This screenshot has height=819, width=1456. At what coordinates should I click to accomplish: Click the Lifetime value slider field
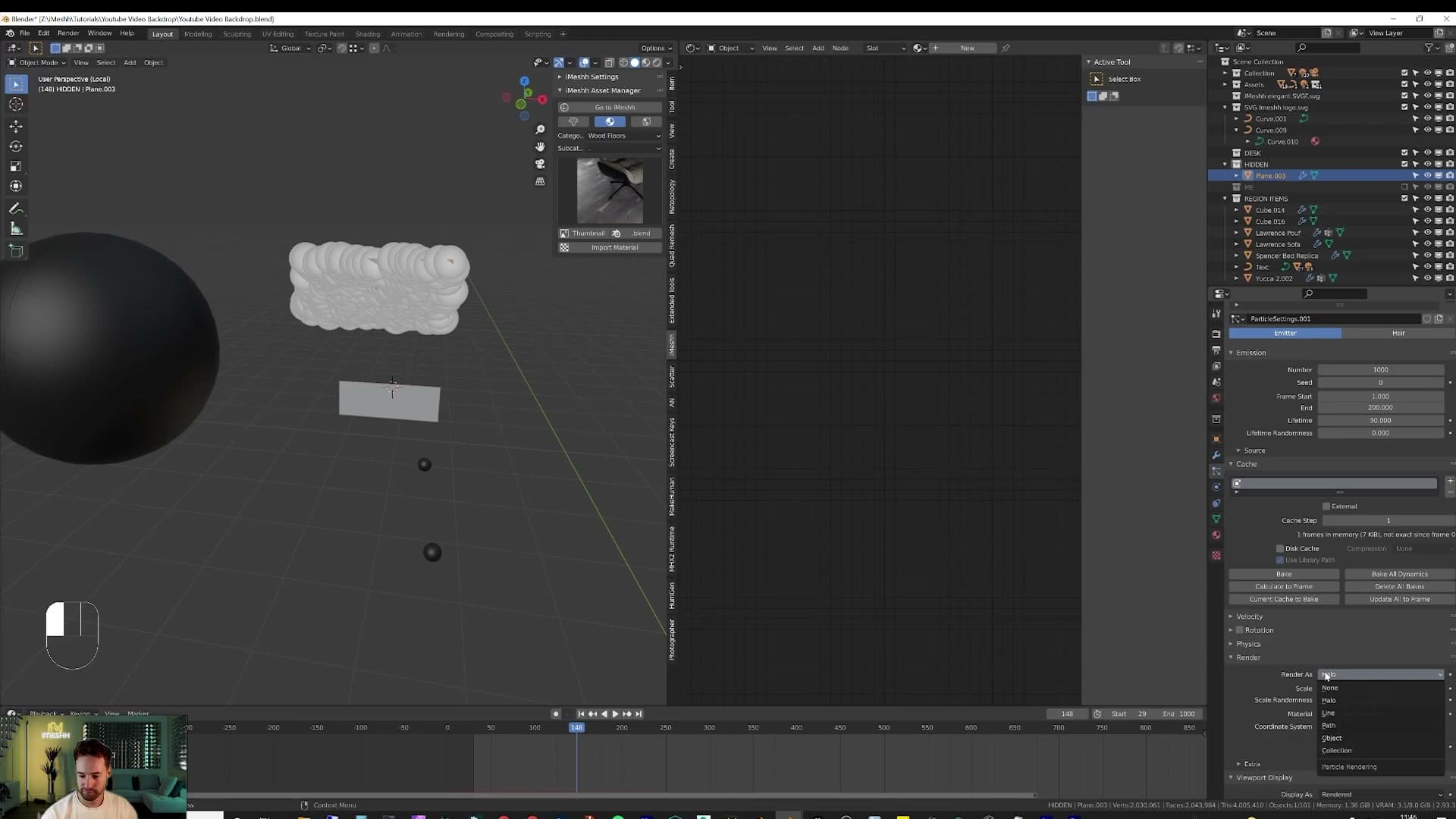click(x=1380, y=421)
